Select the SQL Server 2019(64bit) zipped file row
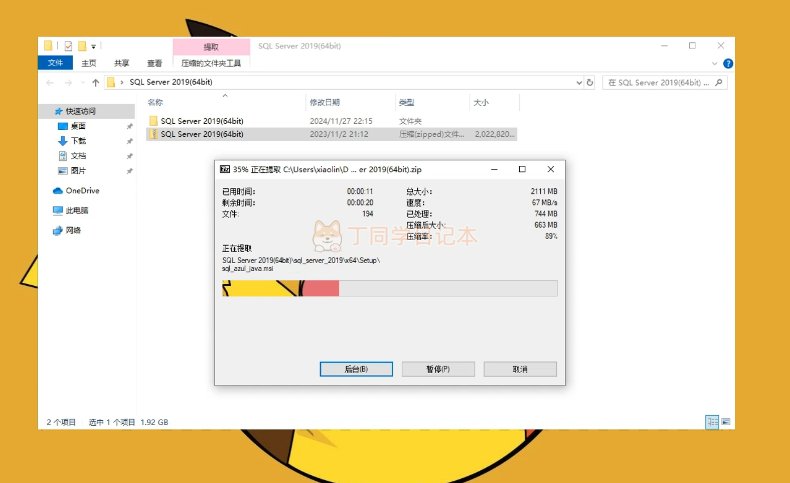Image resolution: width=790 pixels, height=483 pixels. tap(332, 134)
